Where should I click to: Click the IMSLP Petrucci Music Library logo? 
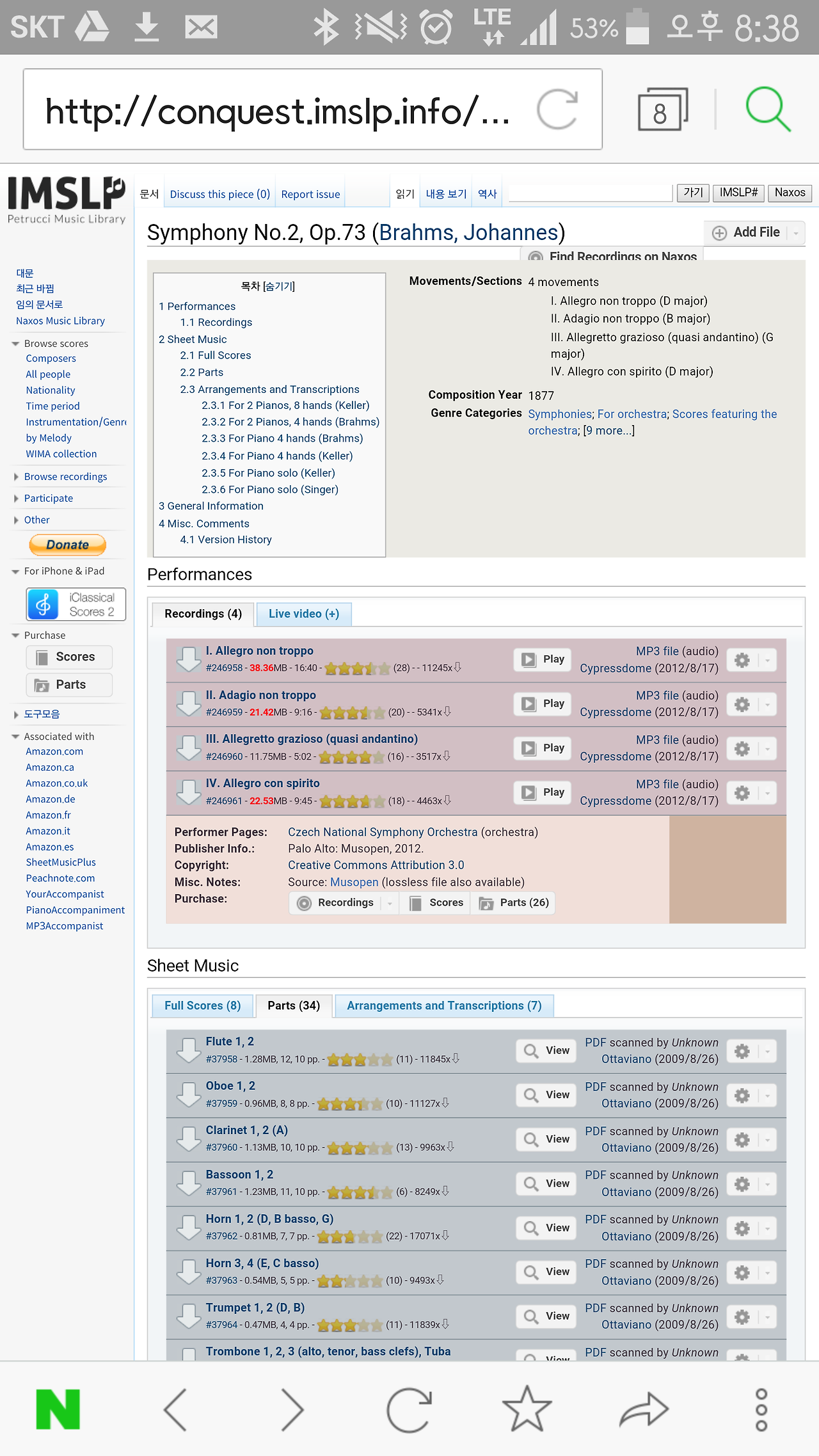coord(67,200)
